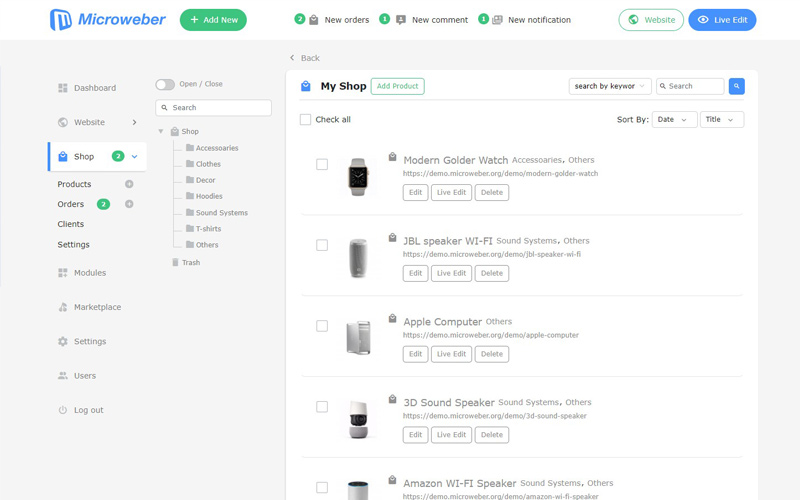This screenshot has width=800, height=500.
Task: Select the 3D Sound Speaker checkbox
Action: click(x=322, y=407)
